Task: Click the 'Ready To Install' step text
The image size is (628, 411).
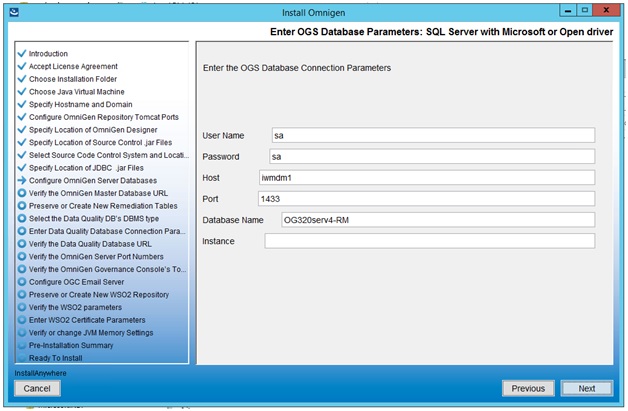Action: coord(56,358)
